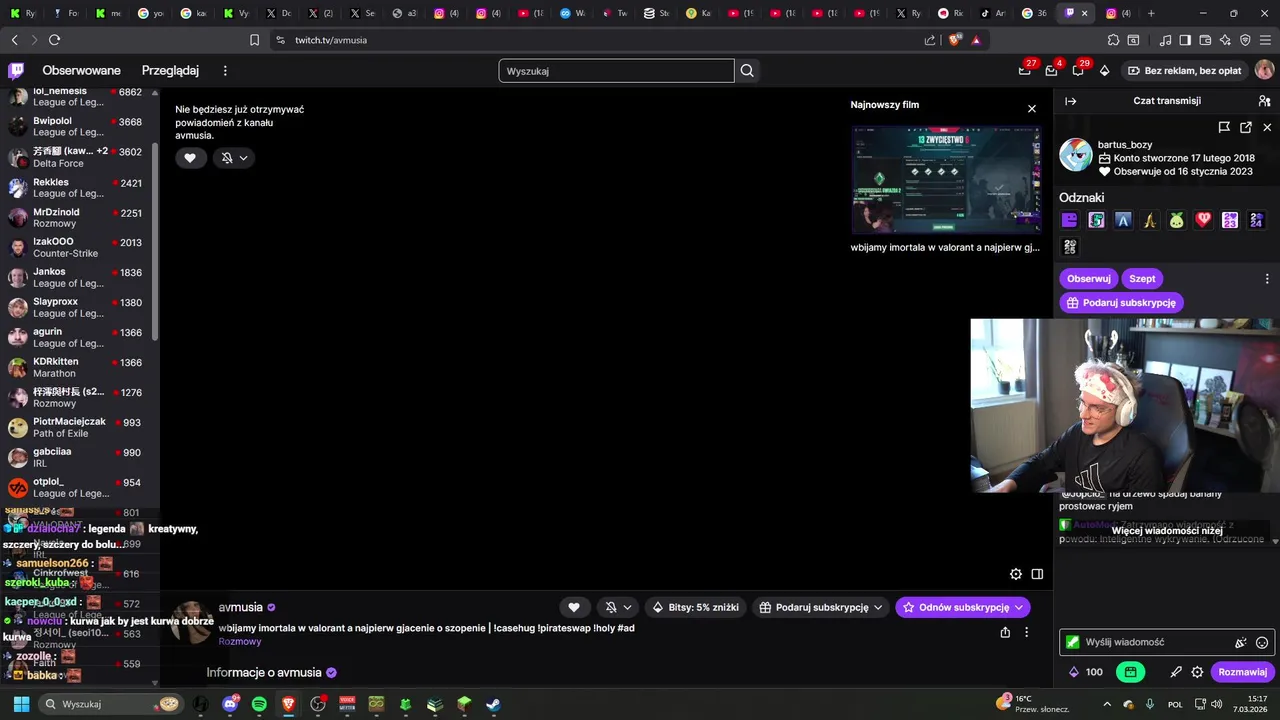Toggle the heart follow button beside avmusia
1280x720 pixels.
point(574,607)
